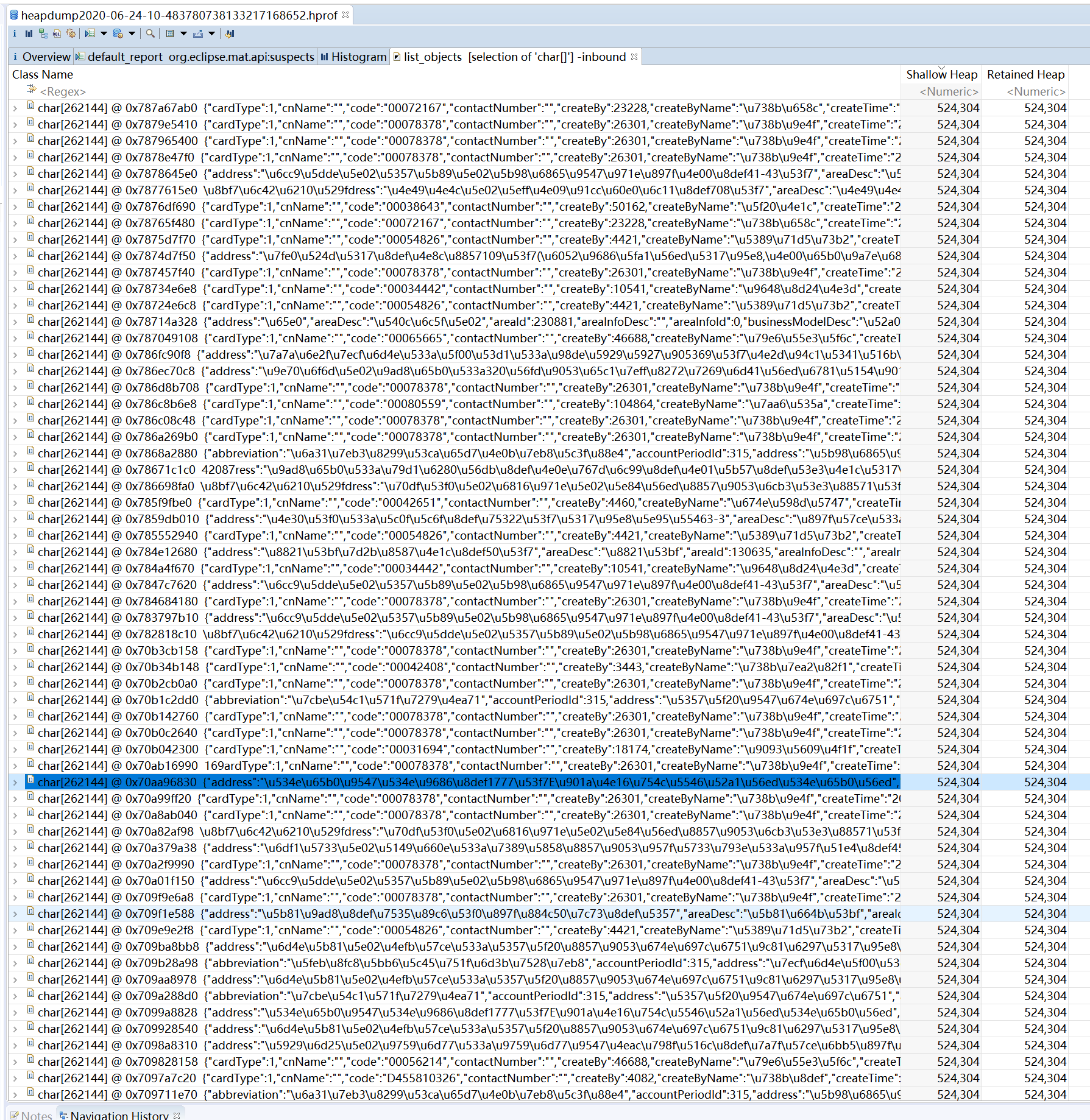The height and width of the screenshot is (1120, 1090).
Task: Open dropdown next to run report icon
Action: pos(104,33)
